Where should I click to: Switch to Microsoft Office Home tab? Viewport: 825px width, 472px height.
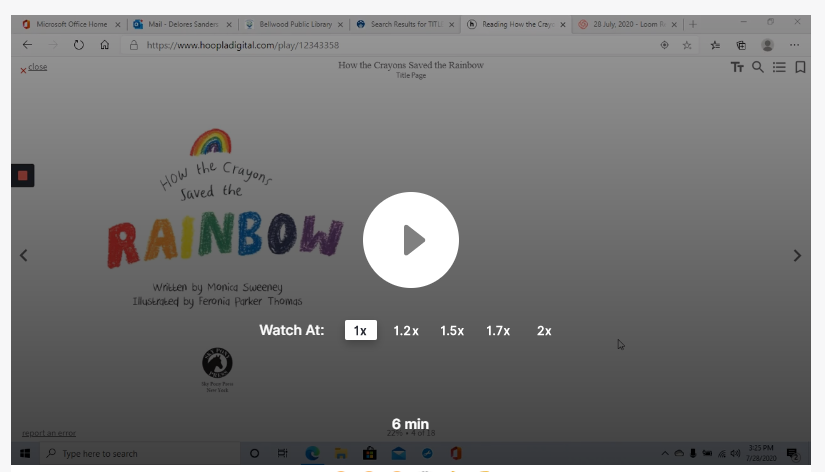(72, 24)
